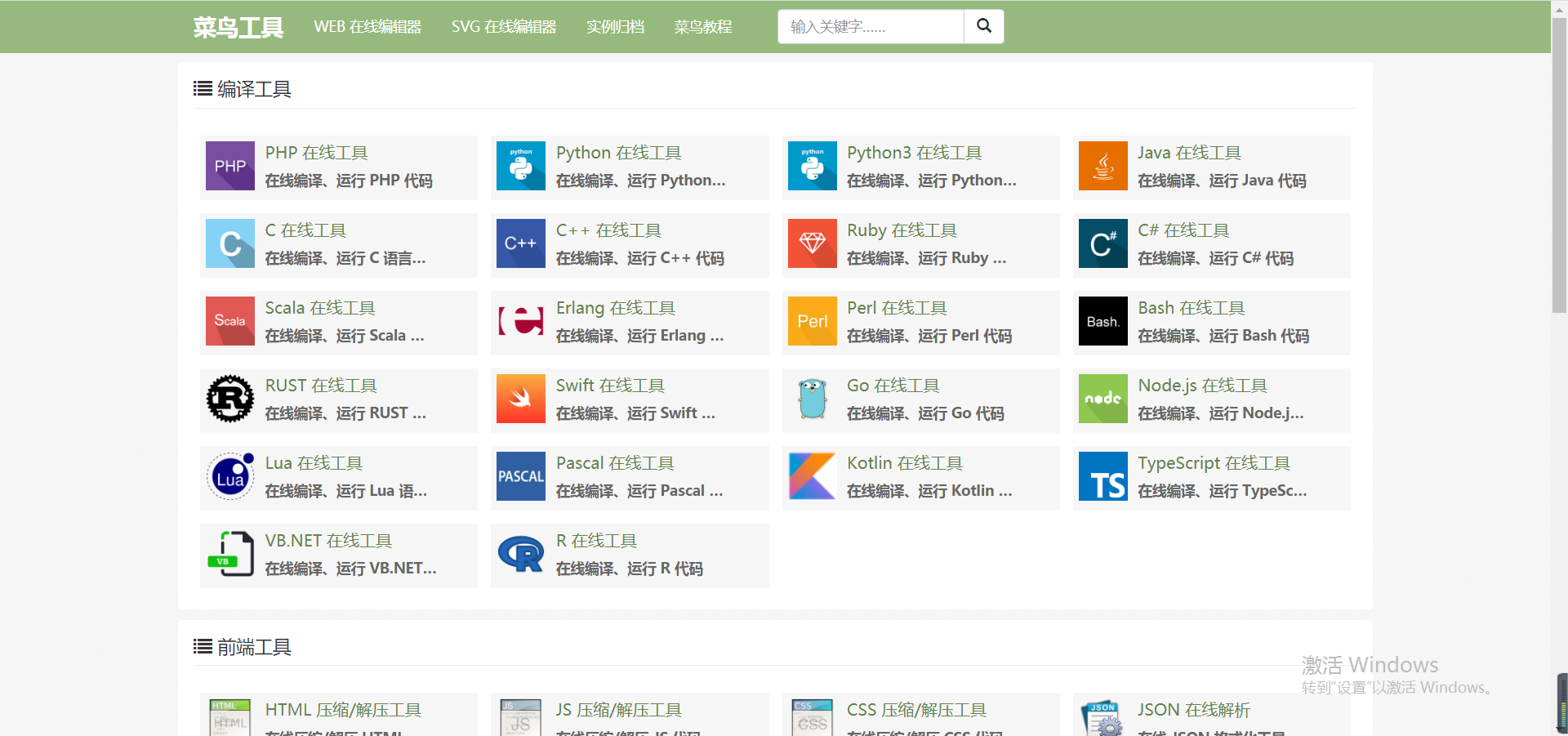Viewport: 1568px width, 736px height.
Task: Click the VB.NET file icon
Action: pyautogui.click(x=230, y=554)
